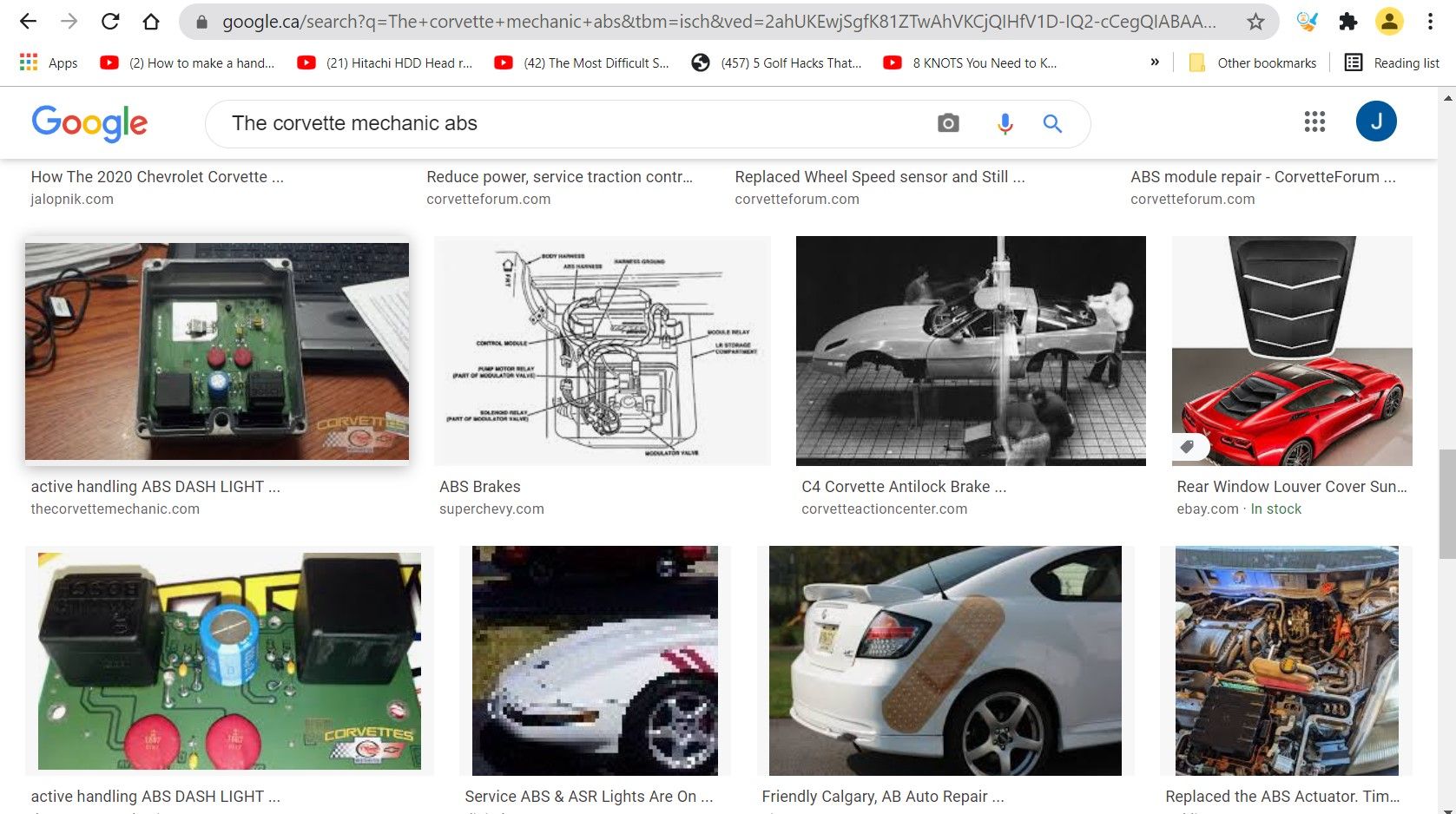Open the ABS circuit board module thumbnail

[217, 351]
